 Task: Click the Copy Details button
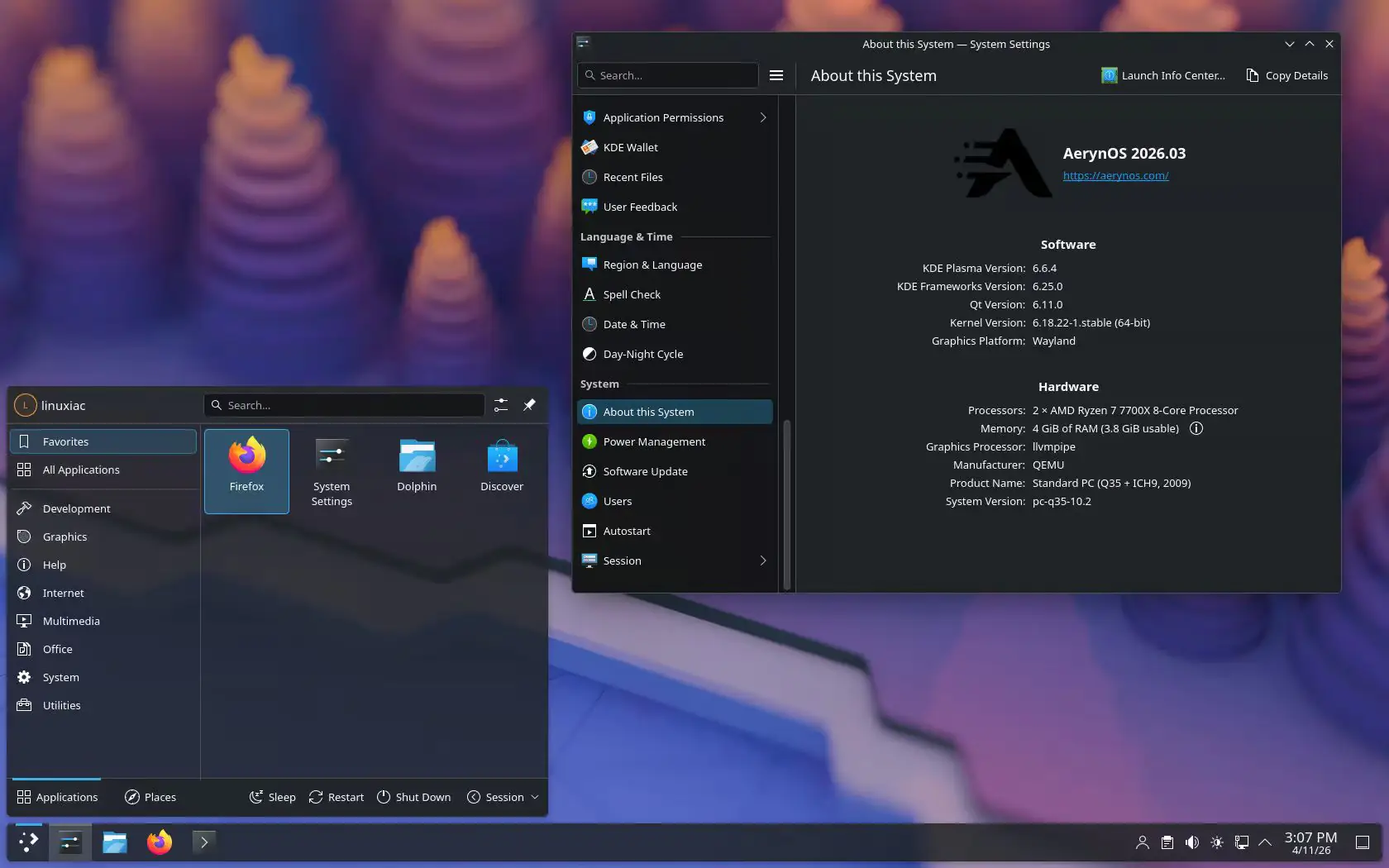click(x=1286, y=75)
